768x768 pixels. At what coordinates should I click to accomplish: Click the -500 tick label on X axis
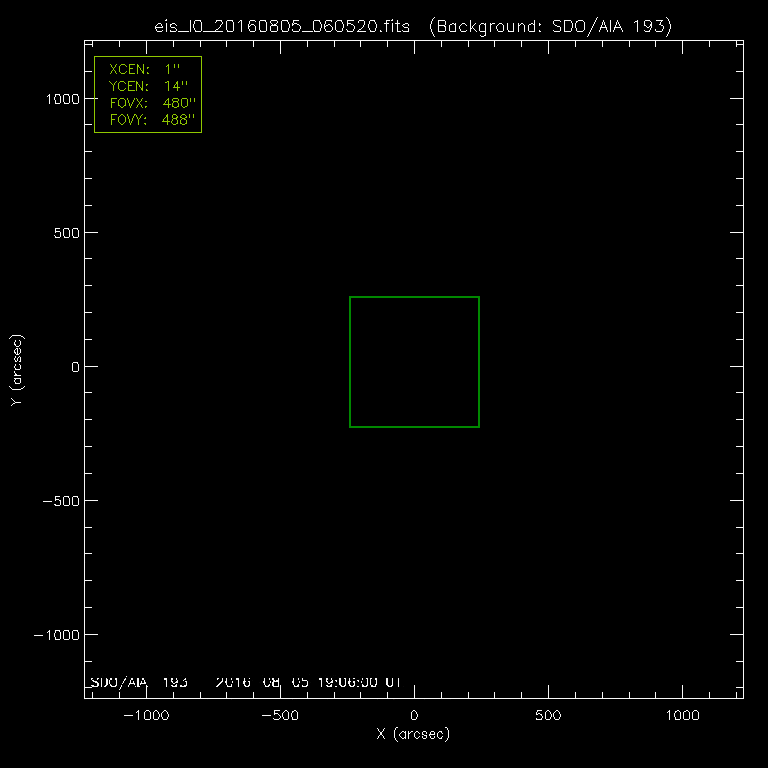click(x=279, y=716)
